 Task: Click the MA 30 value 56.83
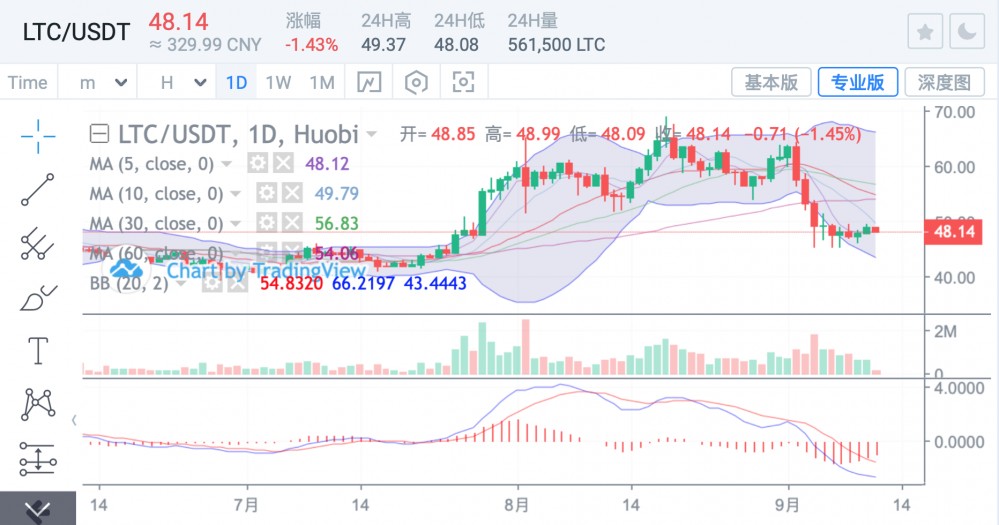pyautogui.click(x=336, y=223)
